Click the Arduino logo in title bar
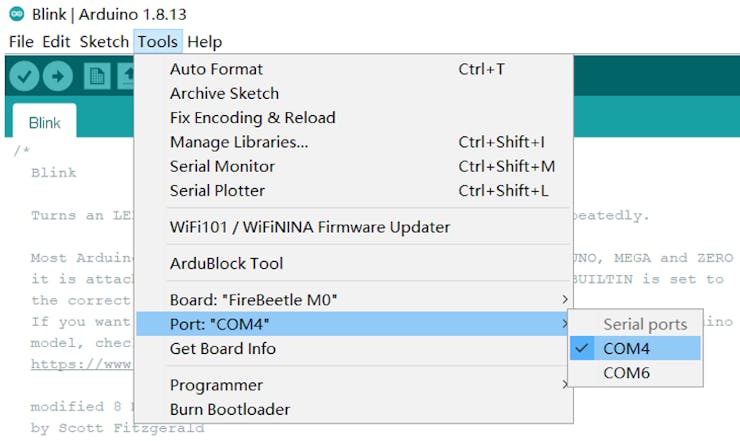 [16, 15]
